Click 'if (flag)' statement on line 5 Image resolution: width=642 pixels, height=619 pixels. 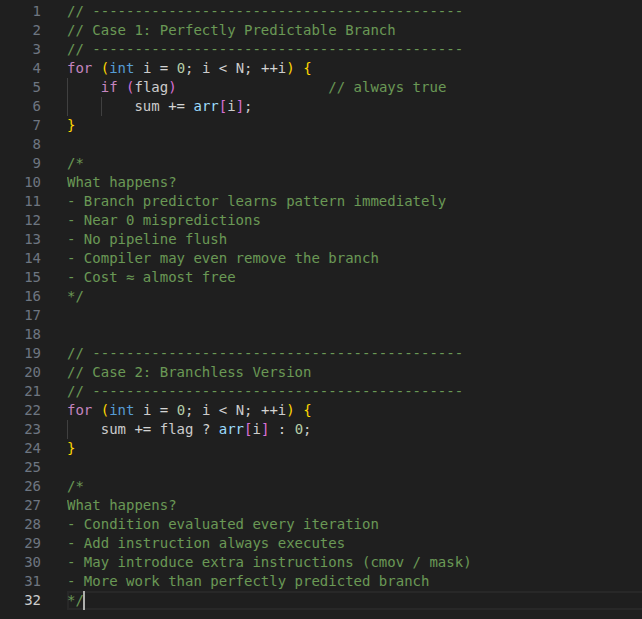[x=138, y=87]
